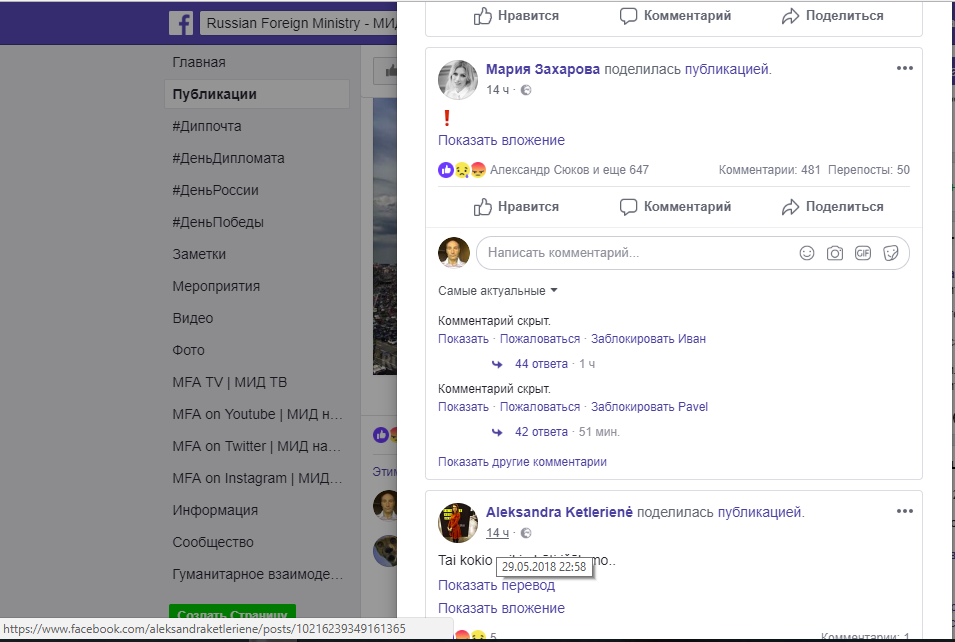Click search field with Russian Foreign Ministry
Viewport: 955px width, 642px height.
pyautogui.click(x=298, y=23)
